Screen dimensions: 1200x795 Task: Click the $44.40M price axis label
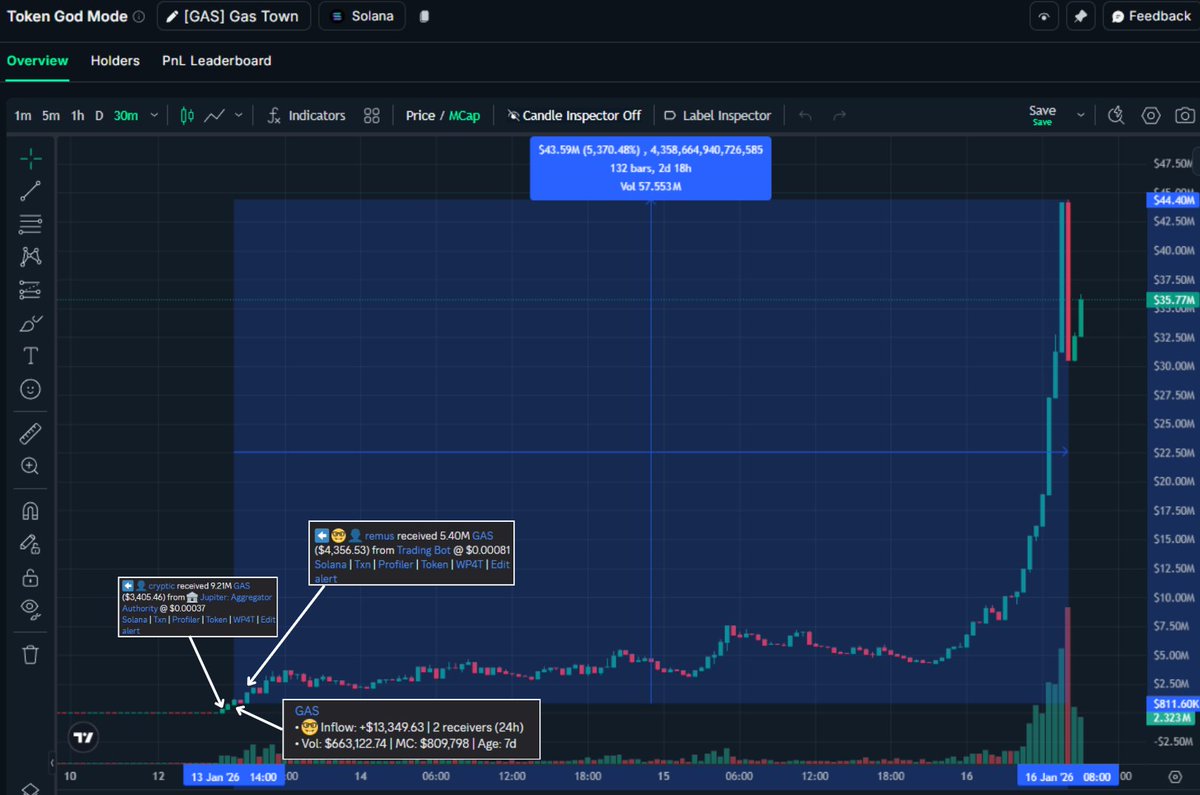click(1173, 200)
